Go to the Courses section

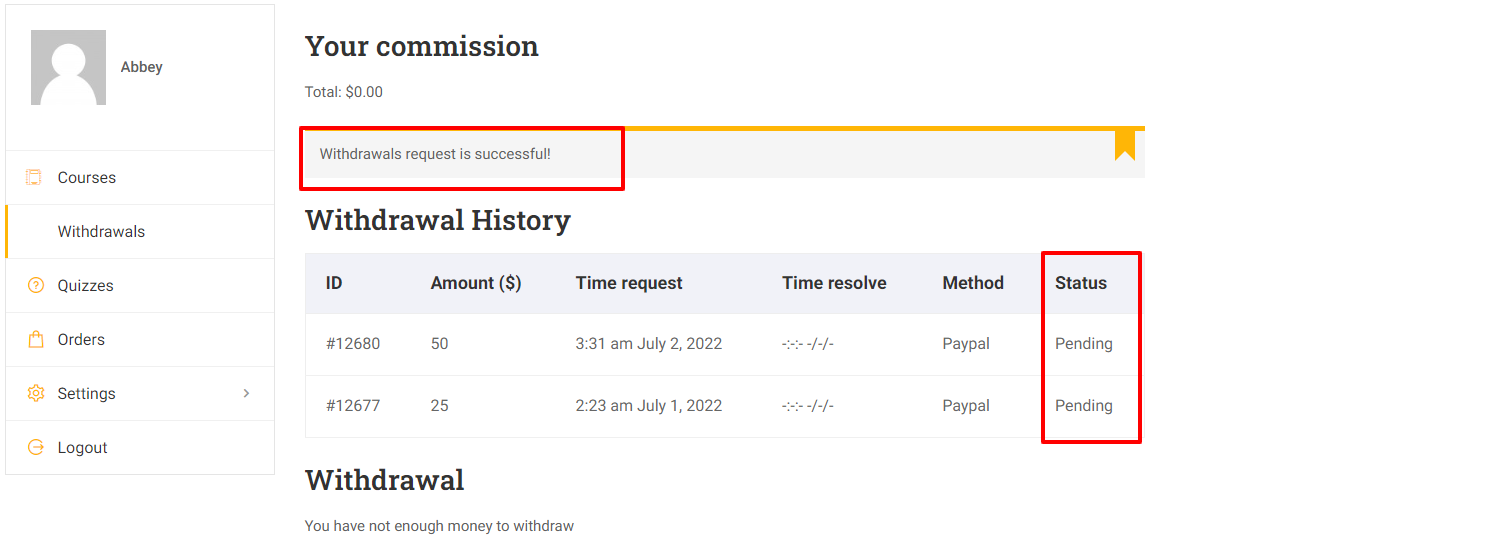pos(87,177)
